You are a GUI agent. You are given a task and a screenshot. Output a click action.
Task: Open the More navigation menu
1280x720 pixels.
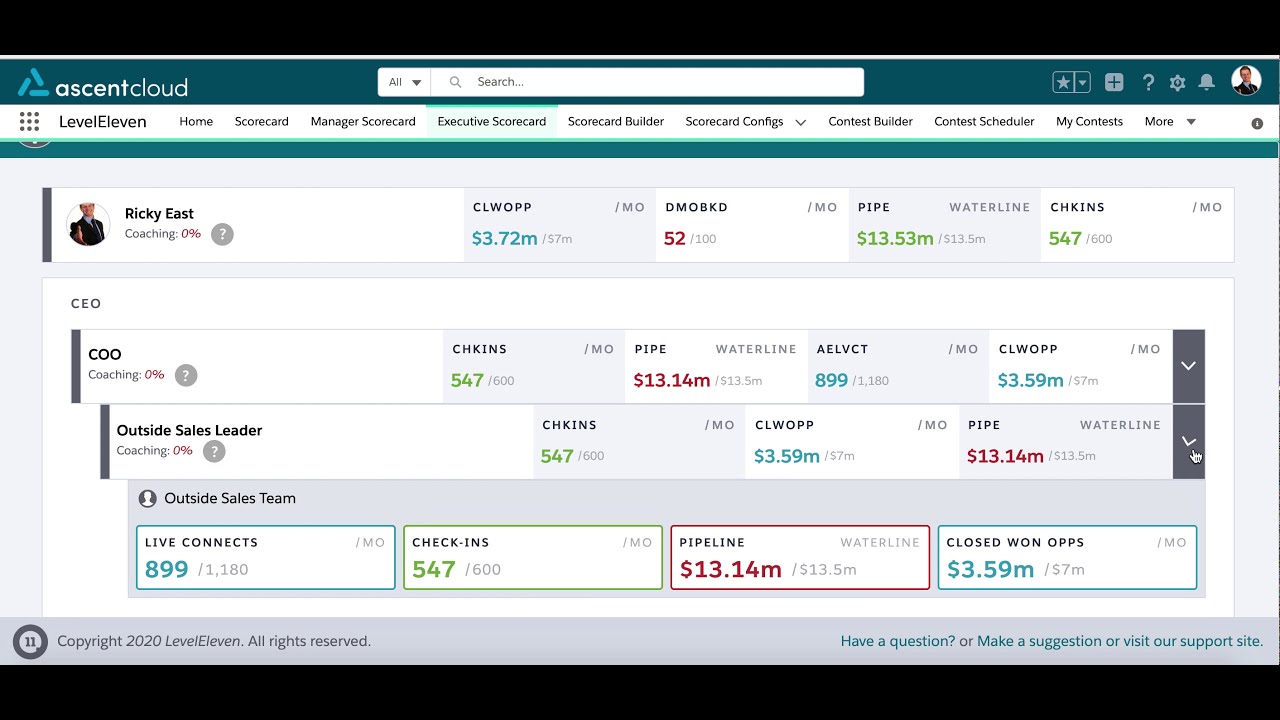1170,121
